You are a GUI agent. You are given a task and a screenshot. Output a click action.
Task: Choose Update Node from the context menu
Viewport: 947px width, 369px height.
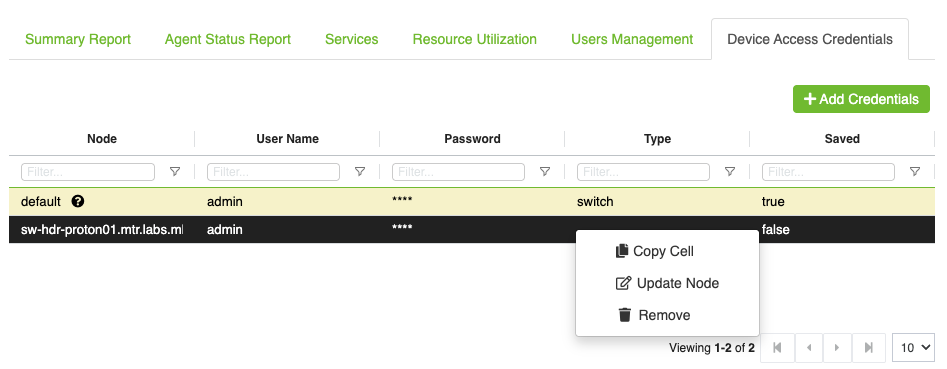pyautogui.click(x=667, y=283)
